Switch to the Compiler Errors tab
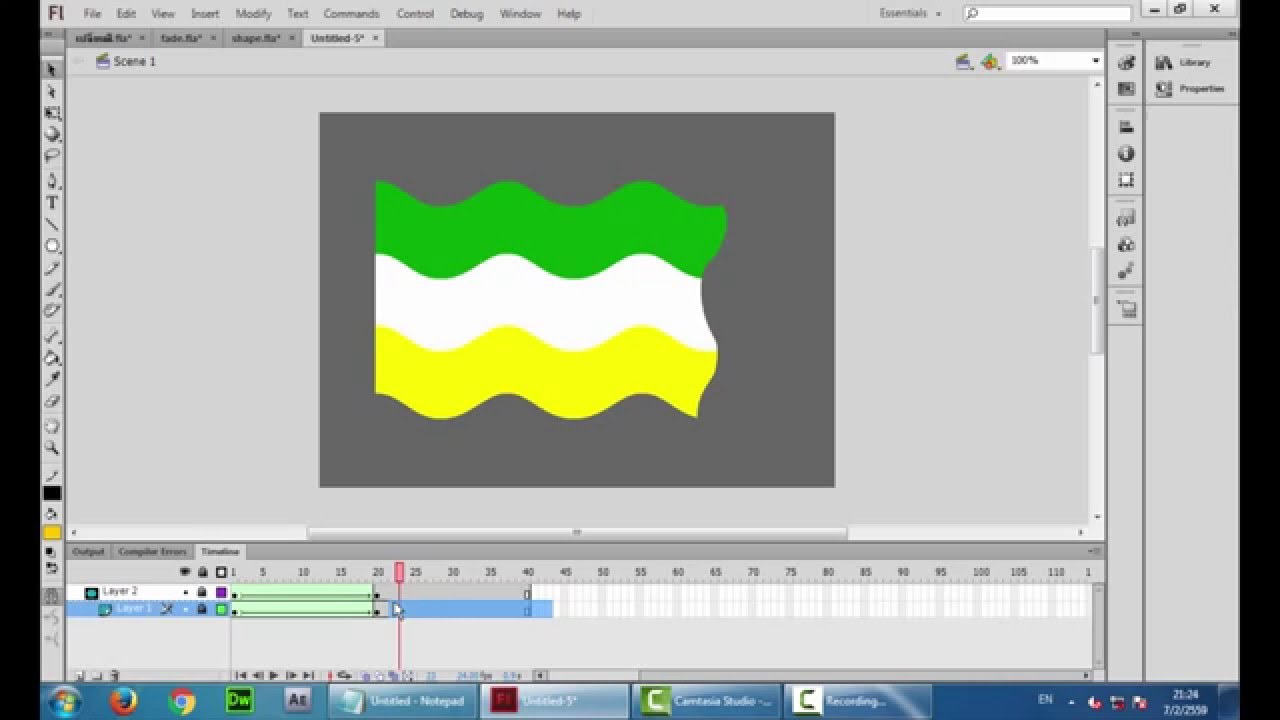The height and width of the screenshot is (720, 1280). coord(152,552)
